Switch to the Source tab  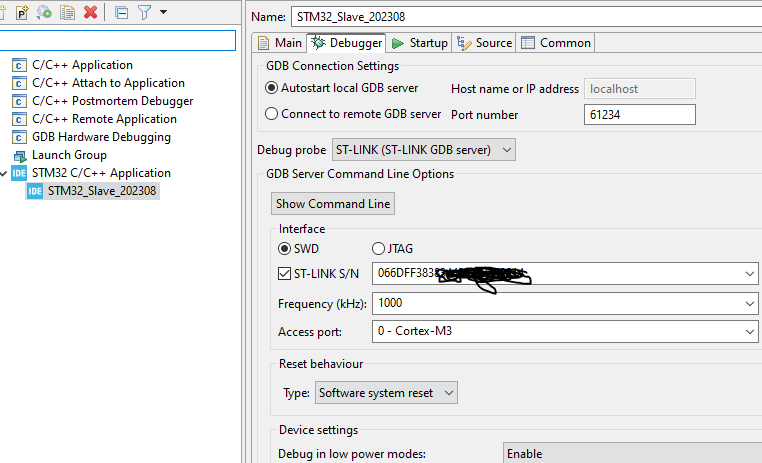click(485, 43)
